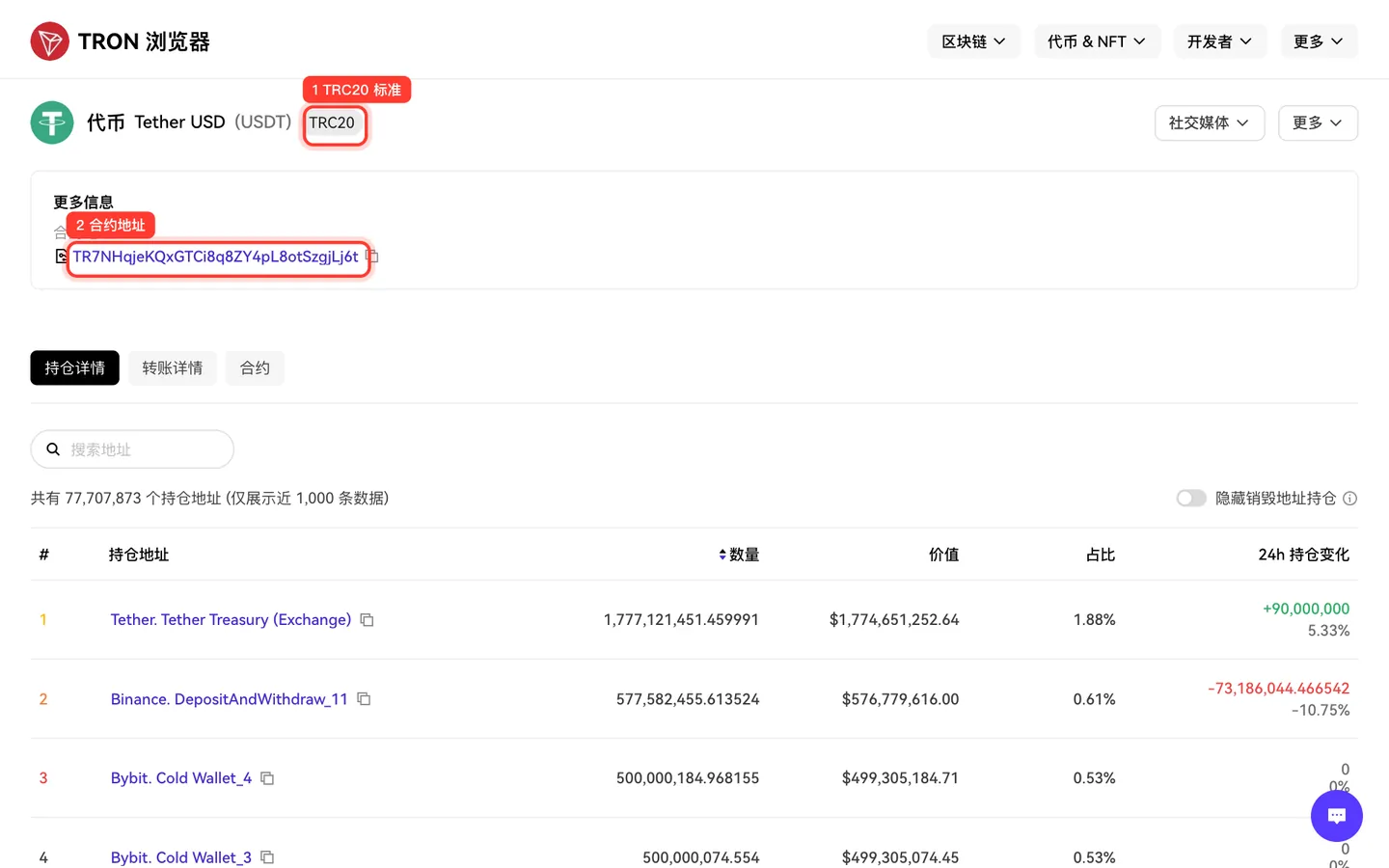Open Tether Treasury (Exchange) holder link
The image size is (1389, 868).
coord(231,620)
